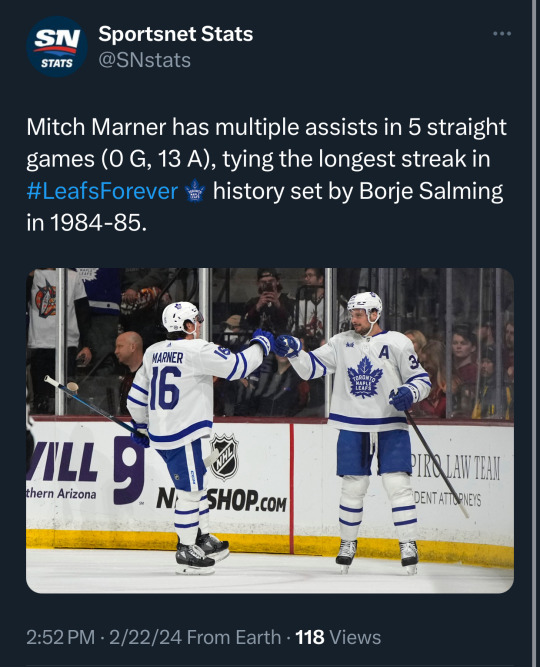This screenshot has width=540, height=667.
Task: Click the Toronto Maple Leafs jersey crest
Action: point(364,377)
